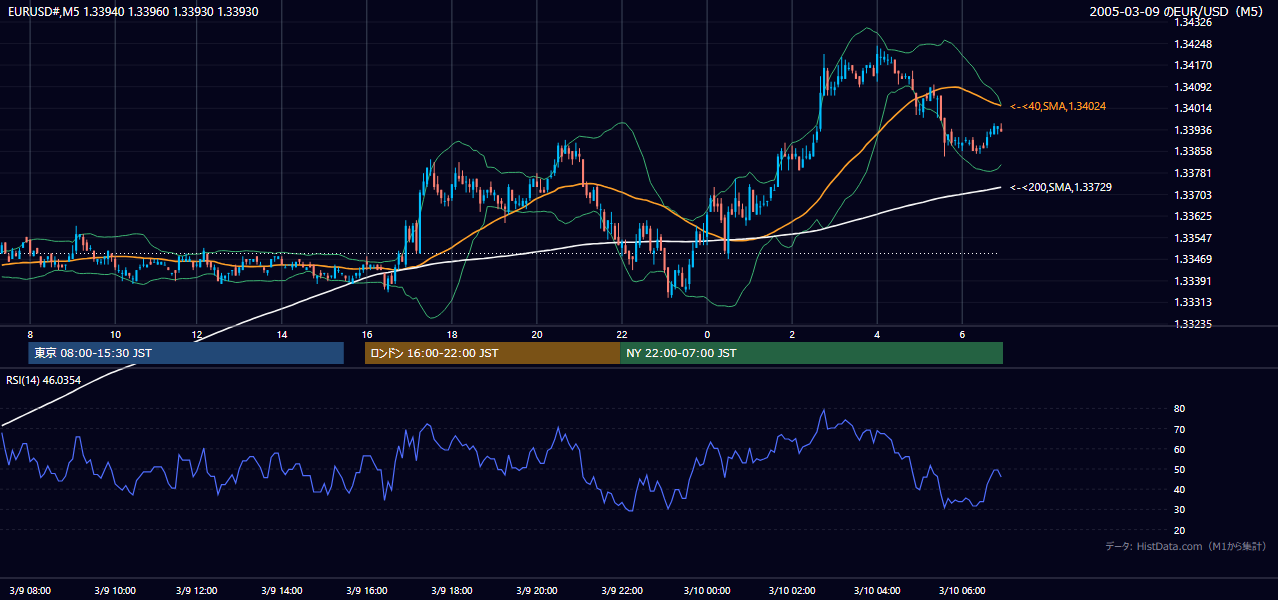
Task: Click hour tick 14 under the price chart
Action: pyautogui.click(x=282, y=334)
